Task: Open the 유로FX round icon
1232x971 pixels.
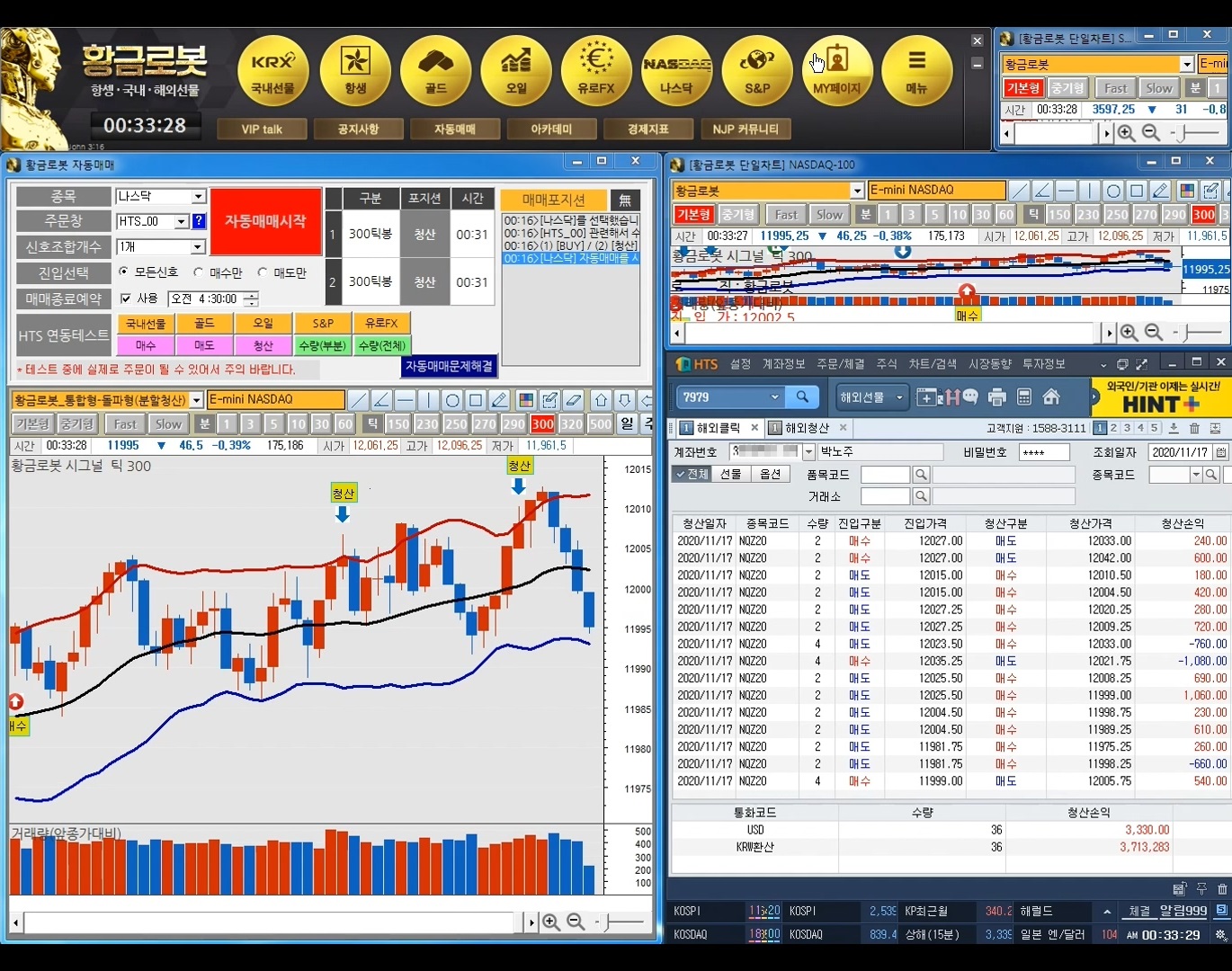Action: (x=596, y=71)
